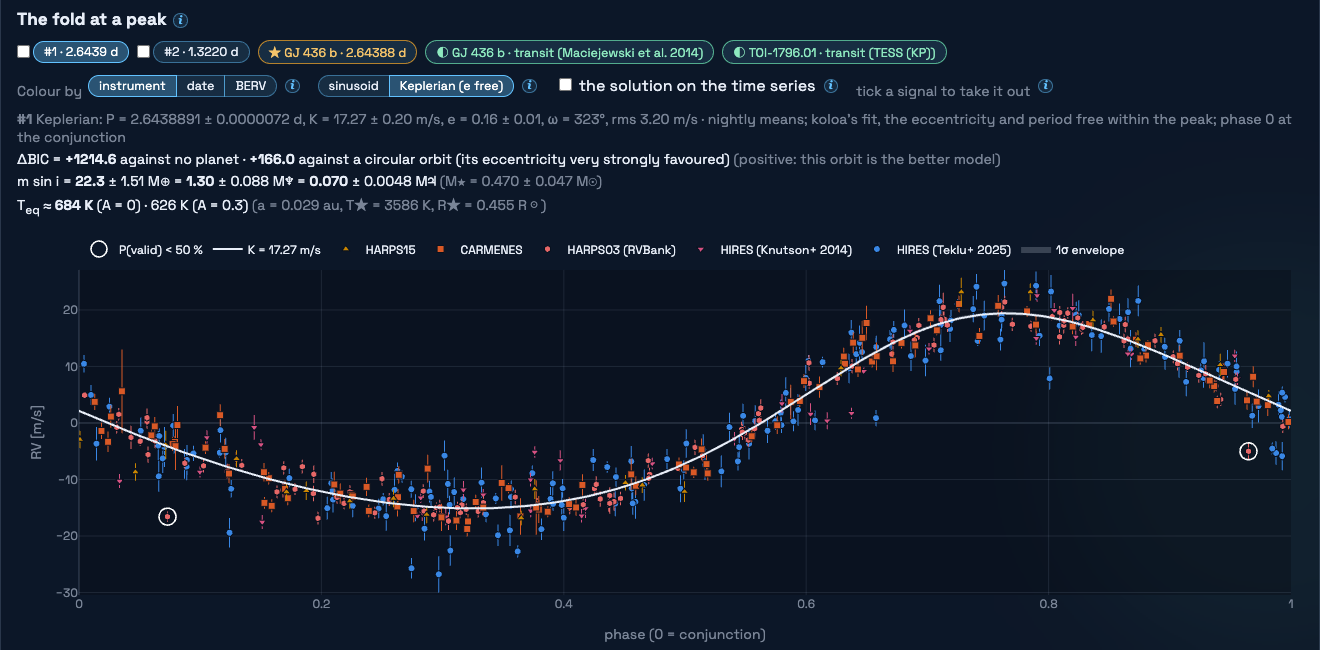
Task: Click GJ 436 b transit (Maciejewski et al. 2014) chip
Action: [x=569, y=52]
